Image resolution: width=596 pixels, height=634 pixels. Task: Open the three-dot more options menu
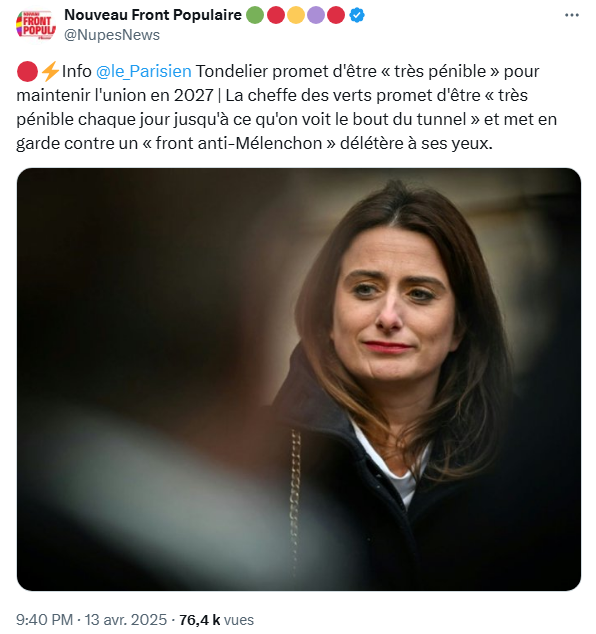[572, 15]
